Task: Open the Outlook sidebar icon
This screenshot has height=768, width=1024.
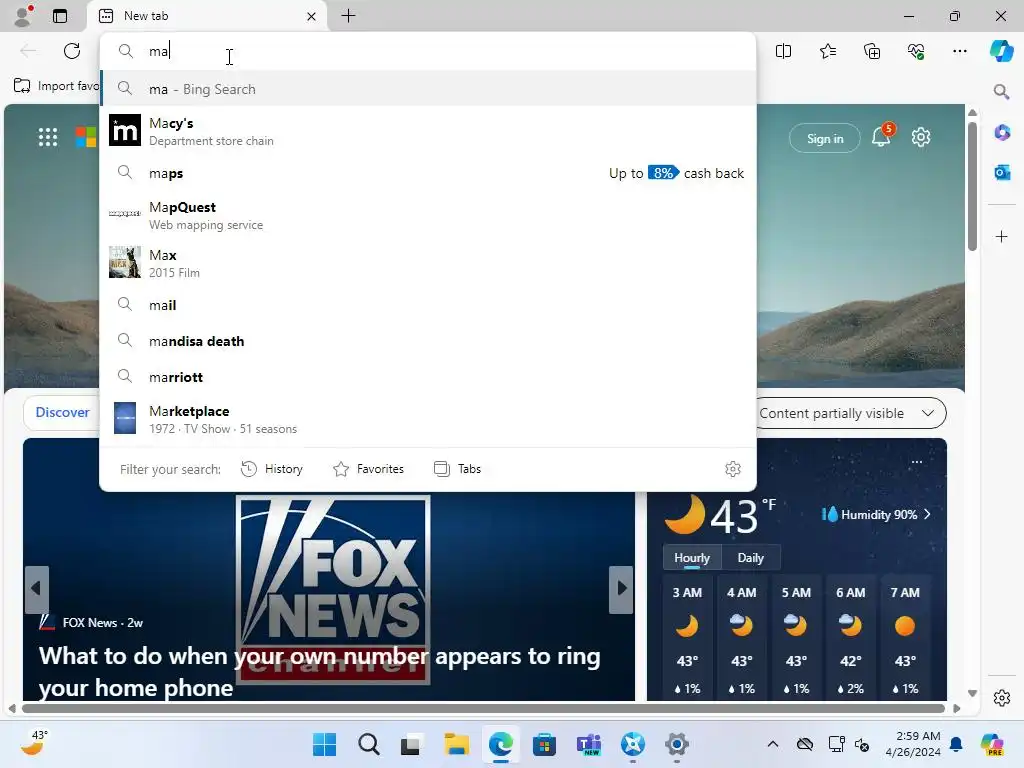Action: (1002, 172)
